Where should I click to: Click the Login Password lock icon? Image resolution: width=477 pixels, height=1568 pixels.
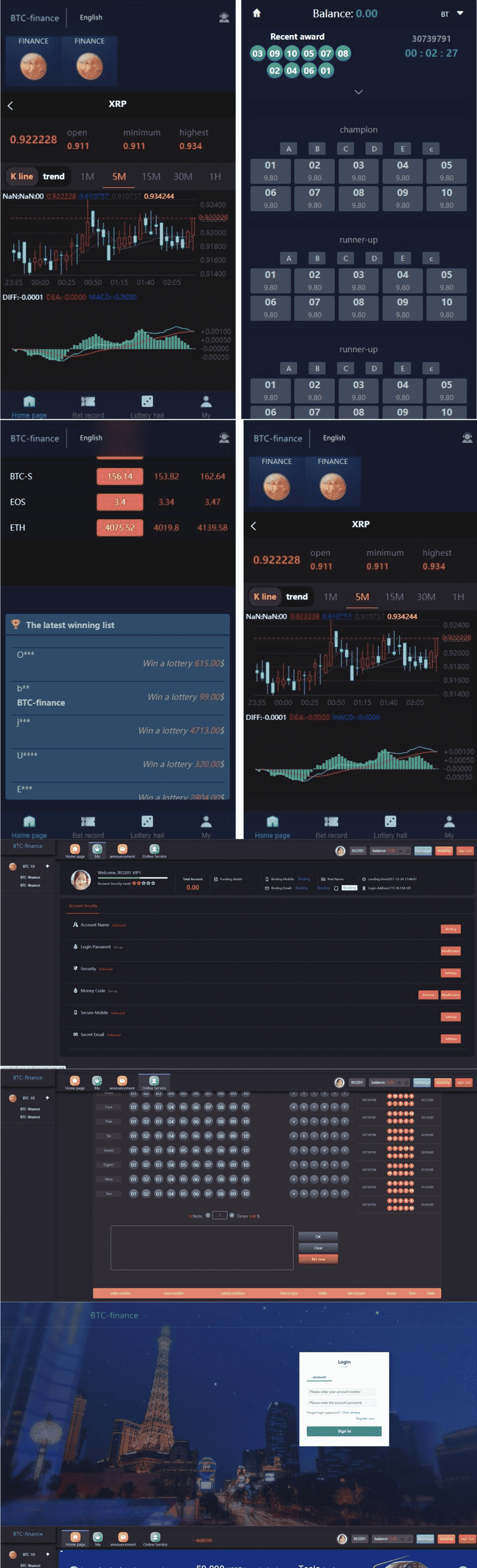[x=75, y=946]
